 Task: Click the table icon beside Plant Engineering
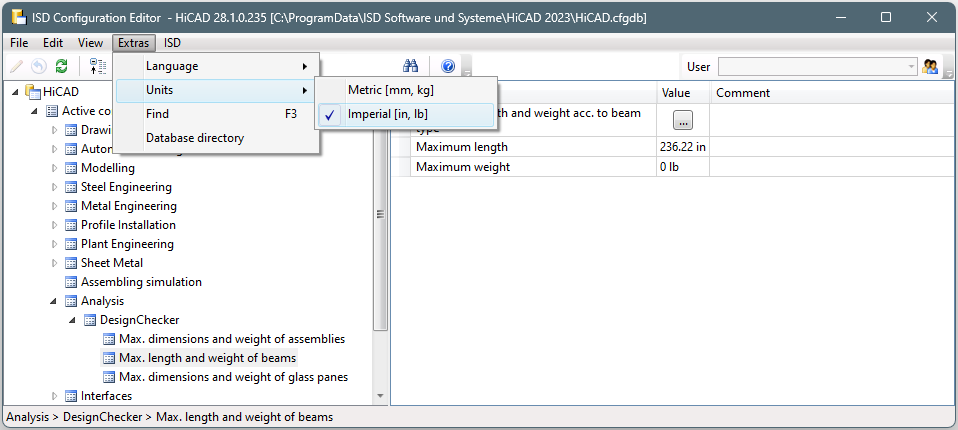71,244
